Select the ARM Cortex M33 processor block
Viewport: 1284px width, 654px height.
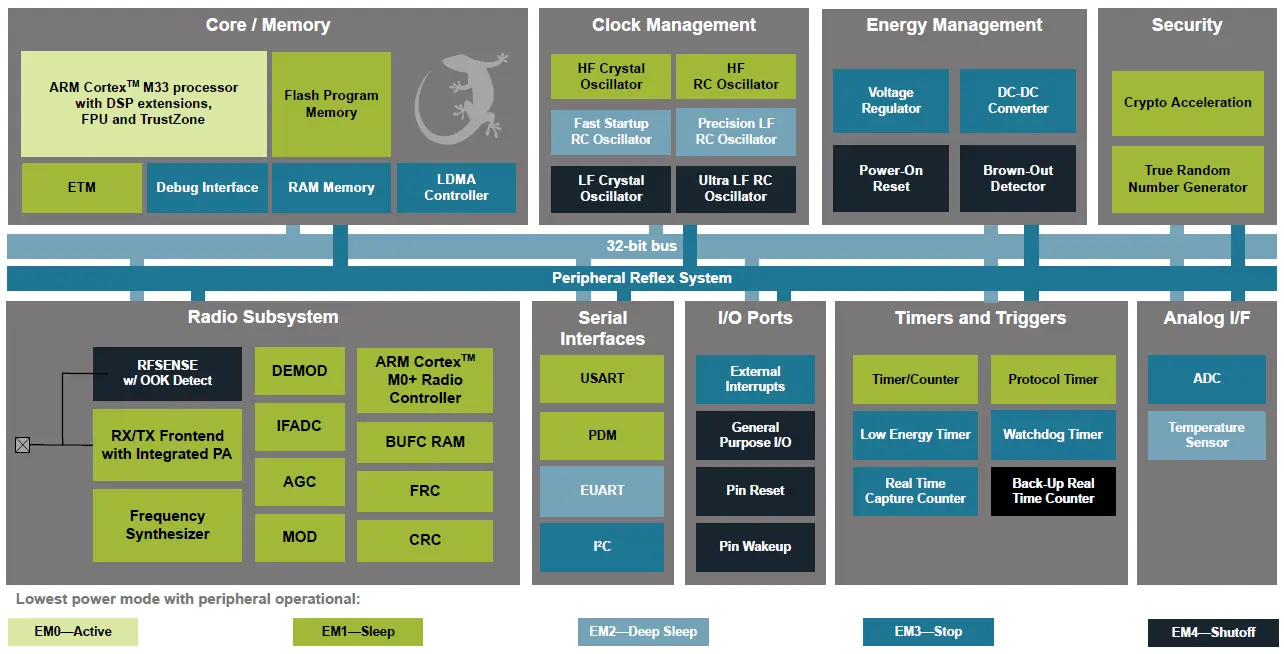coord(143,104)
